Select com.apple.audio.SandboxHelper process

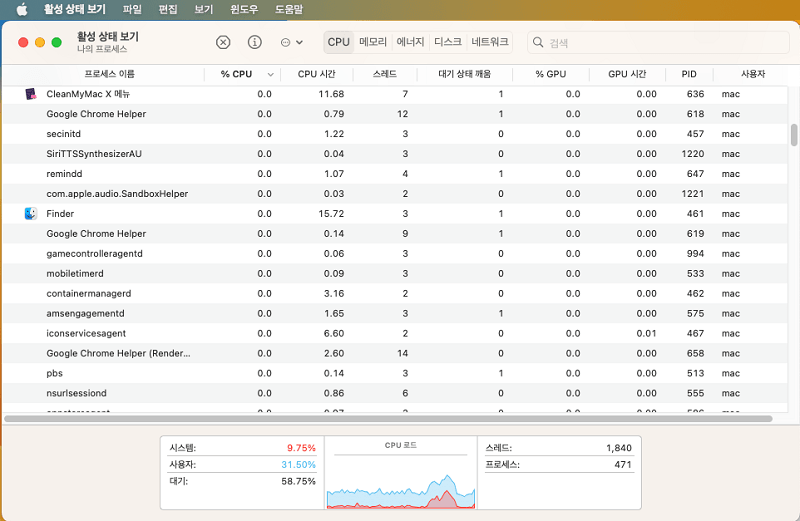[395, 193]
